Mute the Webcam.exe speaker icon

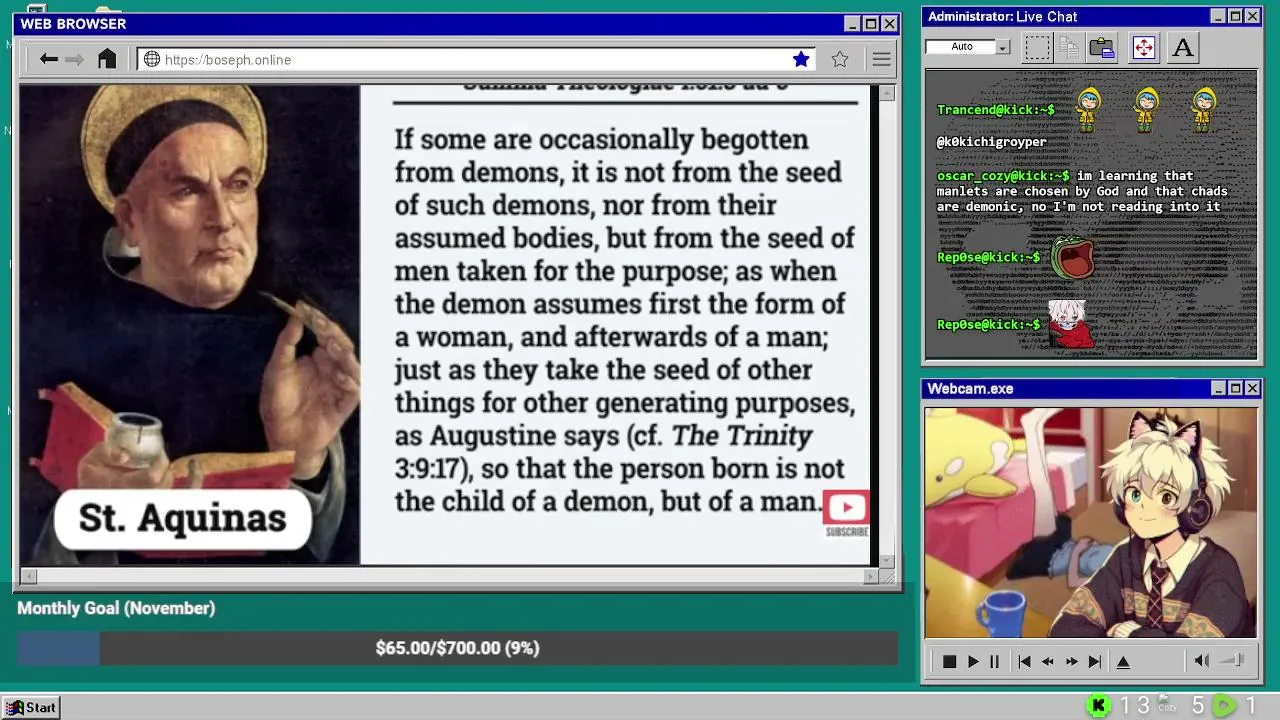tap(1201, 661)
